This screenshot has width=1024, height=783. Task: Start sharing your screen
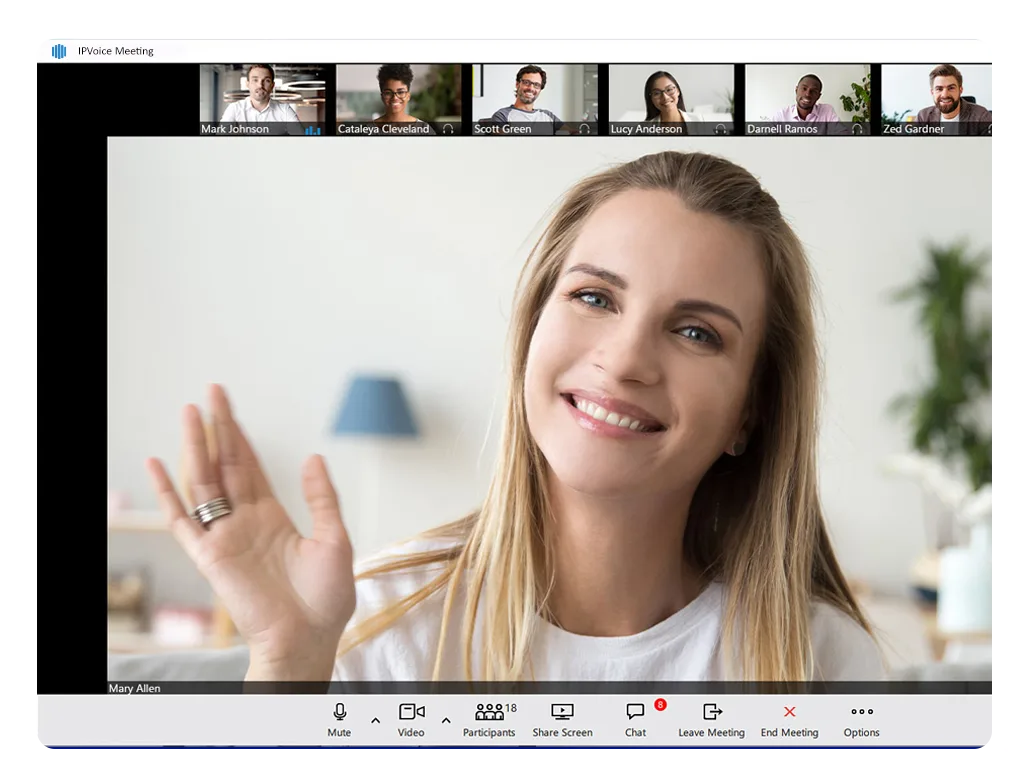click(562, 719)
